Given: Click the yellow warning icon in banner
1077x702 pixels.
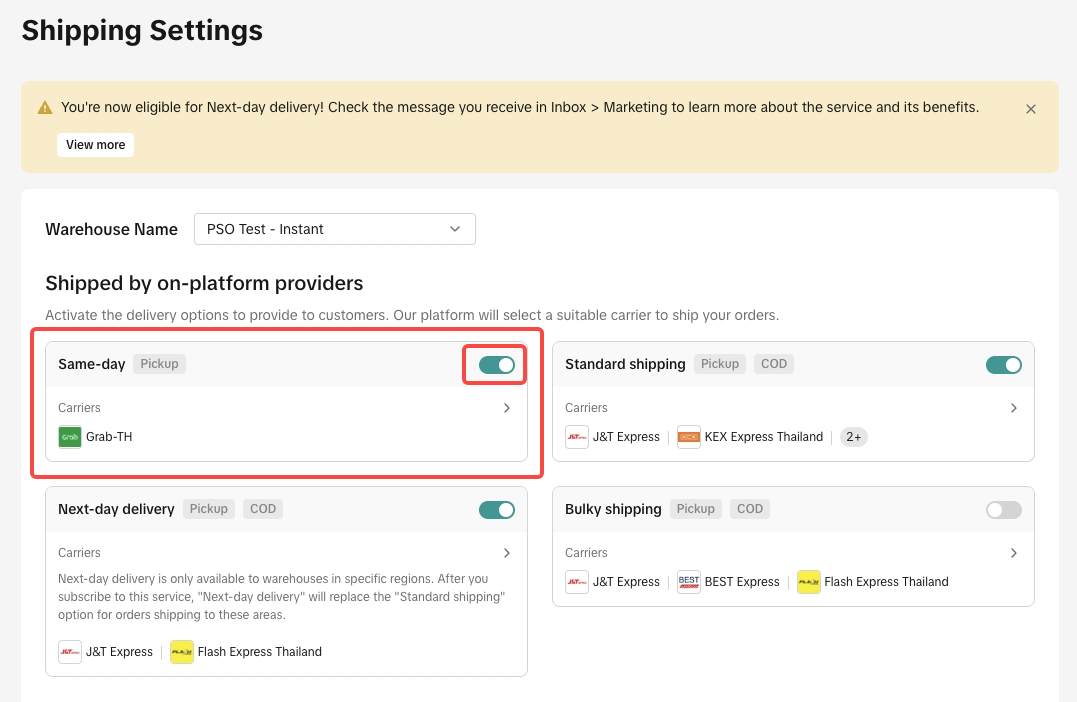Looking at the screenshot, I should point(45,107).
